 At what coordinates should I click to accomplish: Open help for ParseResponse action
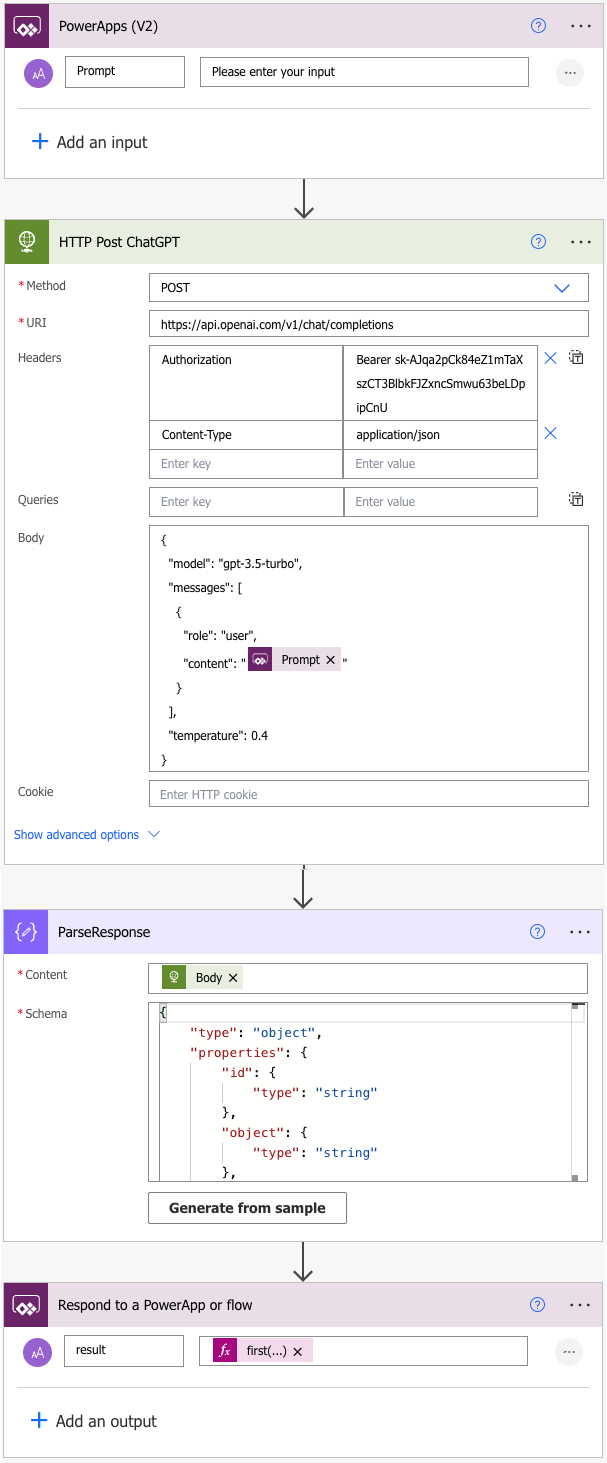click(538, 932)
